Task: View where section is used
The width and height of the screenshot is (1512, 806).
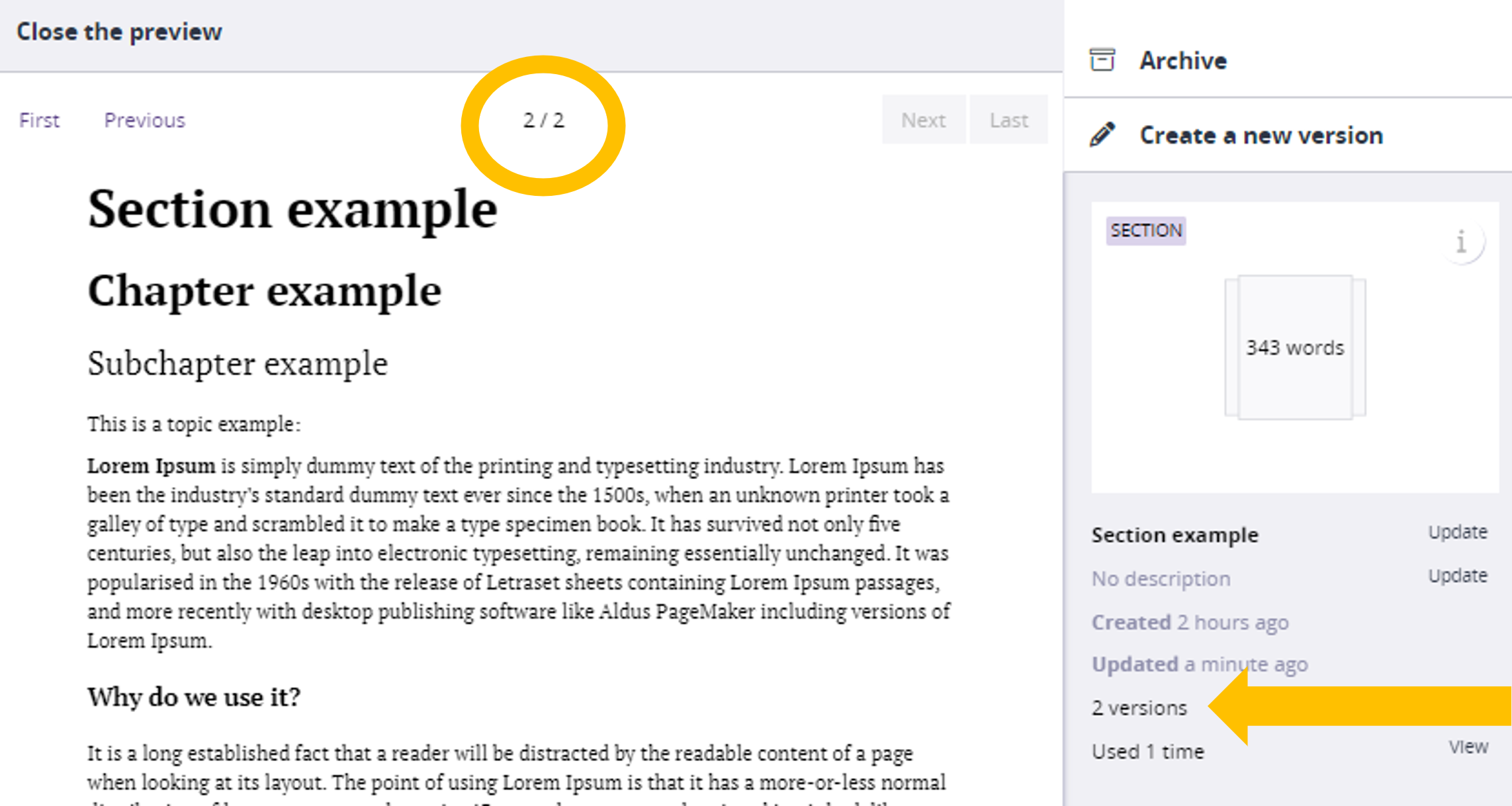Action: coord(1468,747)
